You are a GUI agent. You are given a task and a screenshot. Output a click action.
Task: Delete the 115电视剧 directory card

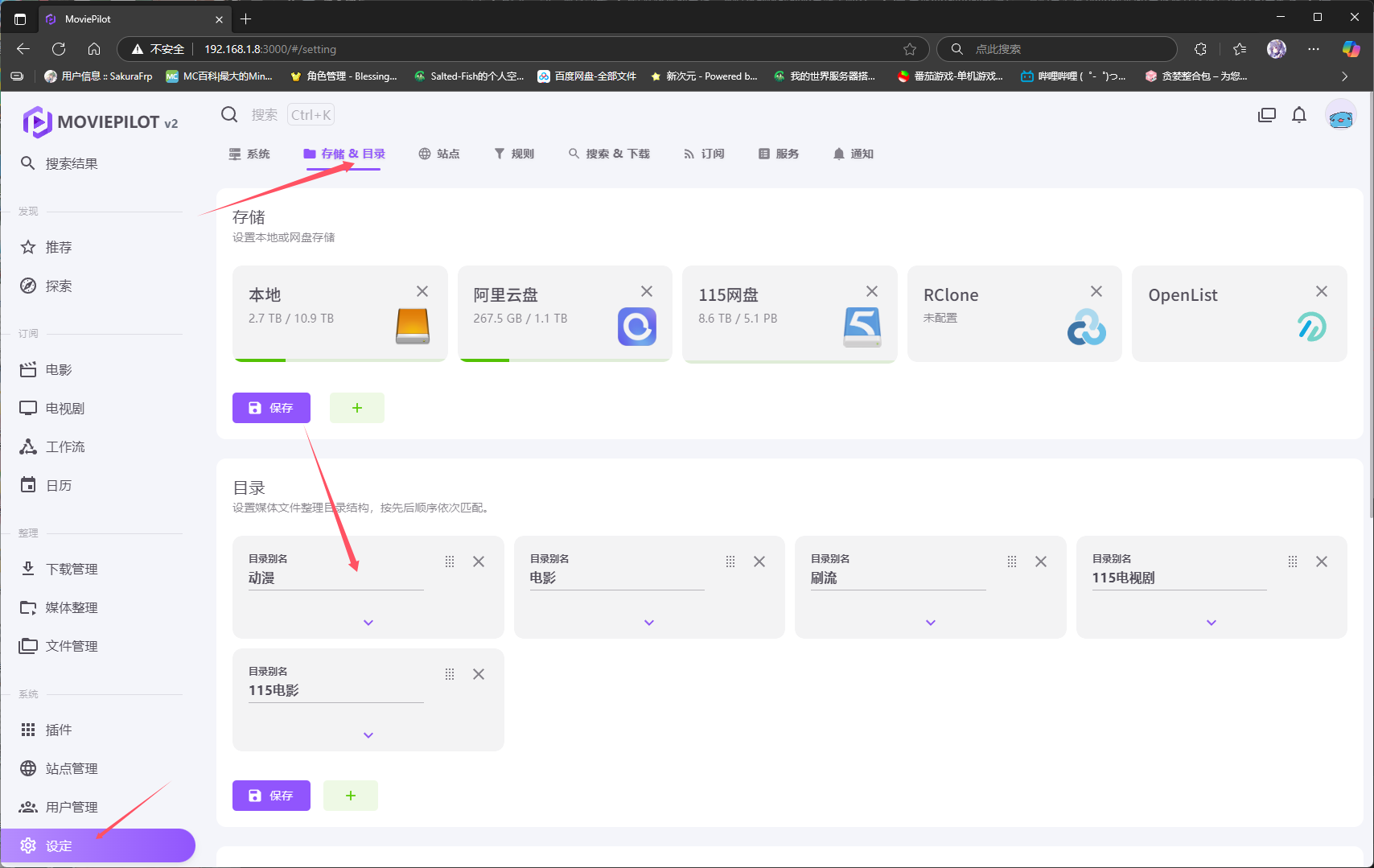[x=1321, y=562]
